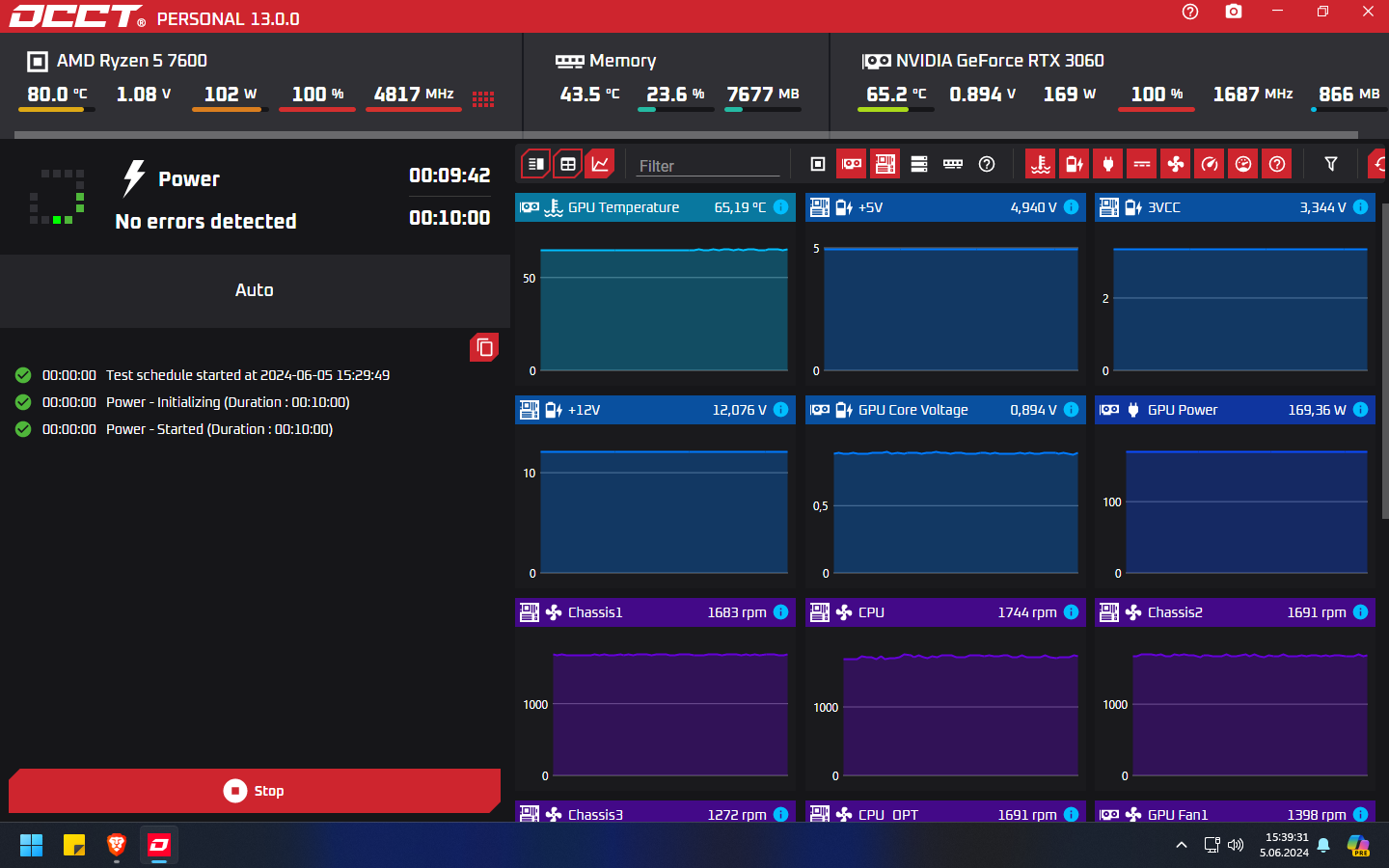1389x868 pixels.
Task: Open info for GPU Power graph
Action: click(1360, 410)
